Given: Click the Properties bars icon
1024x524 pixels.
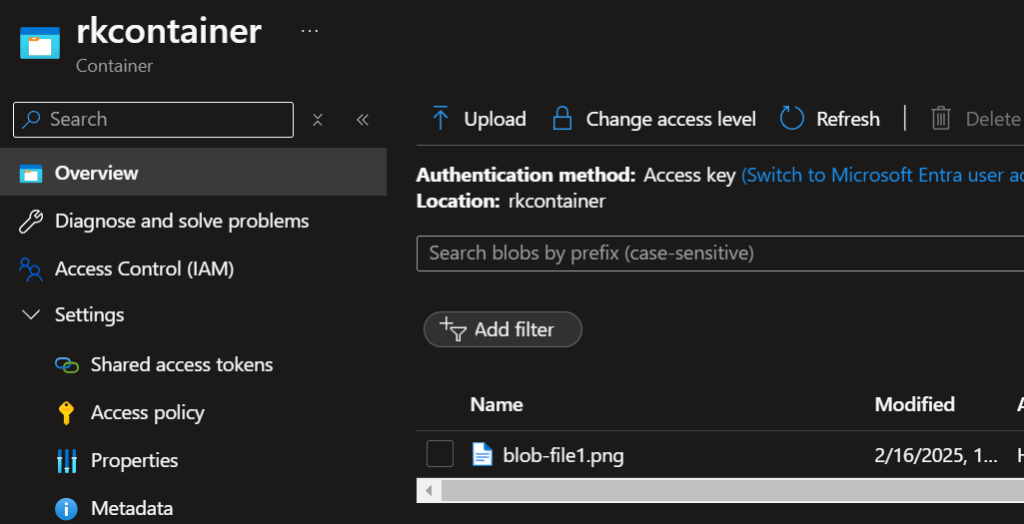Looking at the screenshot, I should (x=67, y=461).
